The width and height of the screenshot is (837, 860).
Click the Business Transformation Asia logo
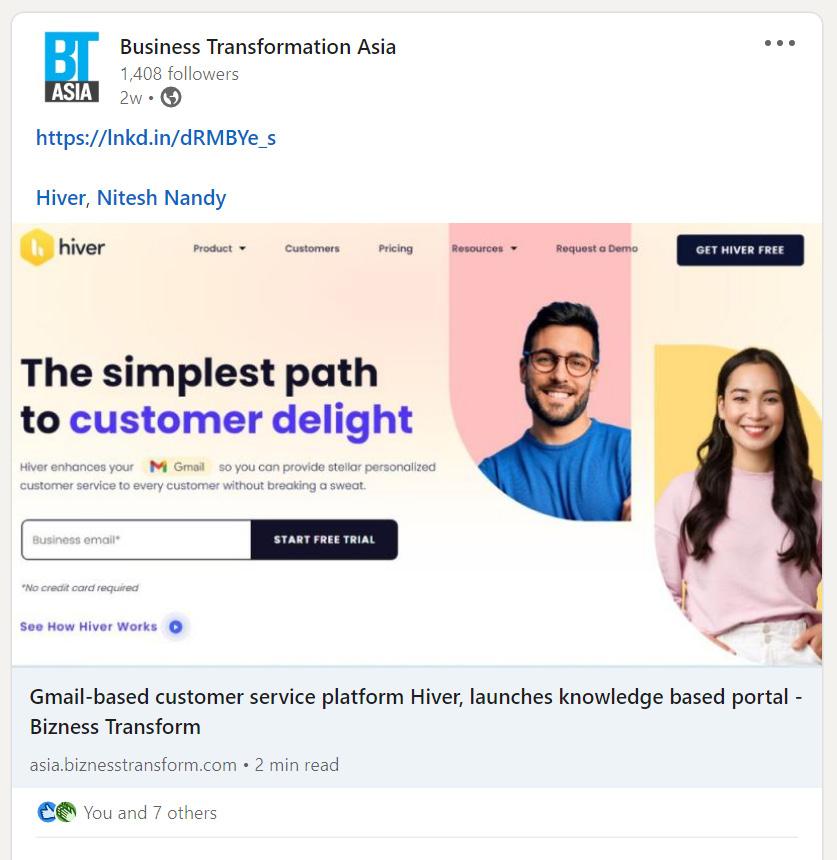(72, 67)
